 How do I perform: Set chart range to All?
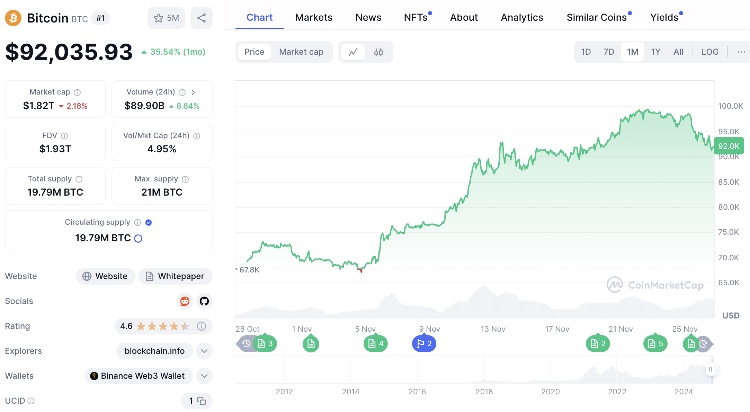(x=678, y=52)
